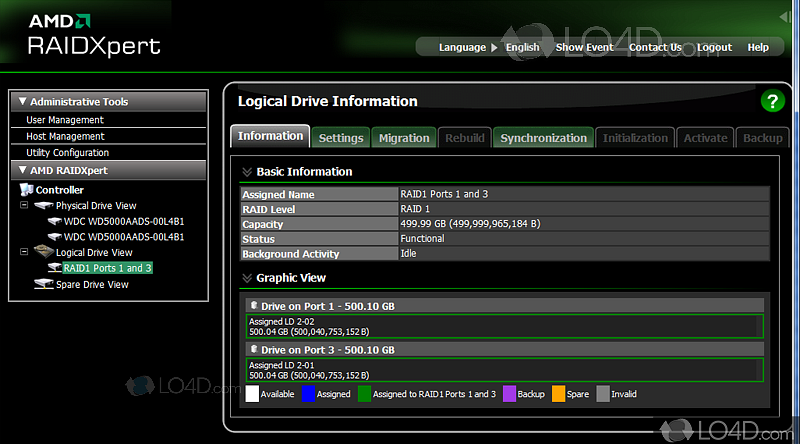Collapse the Physical Drive View tree node
Screen dimensions: 800x444
(25, 206)
